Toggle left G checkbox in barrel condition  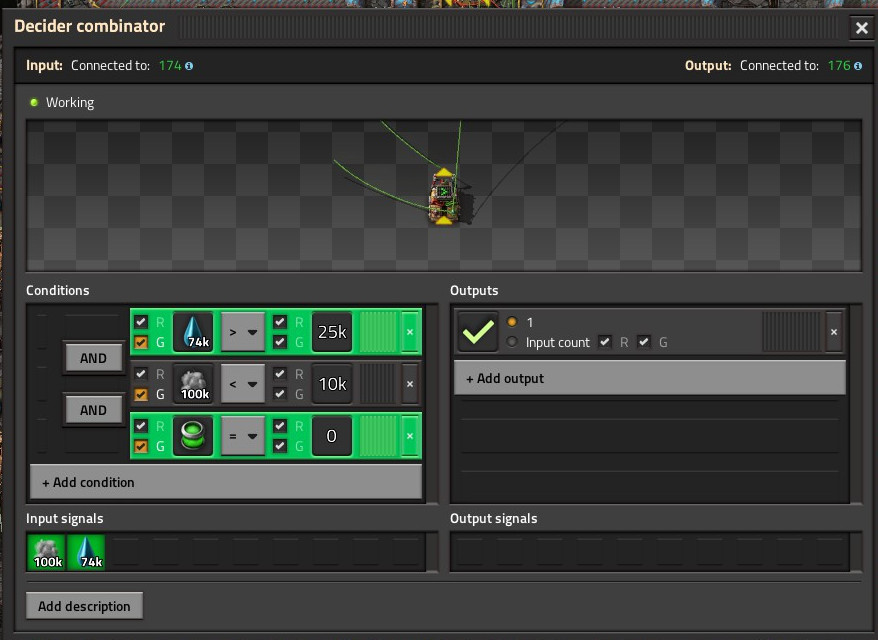[141, 446]
